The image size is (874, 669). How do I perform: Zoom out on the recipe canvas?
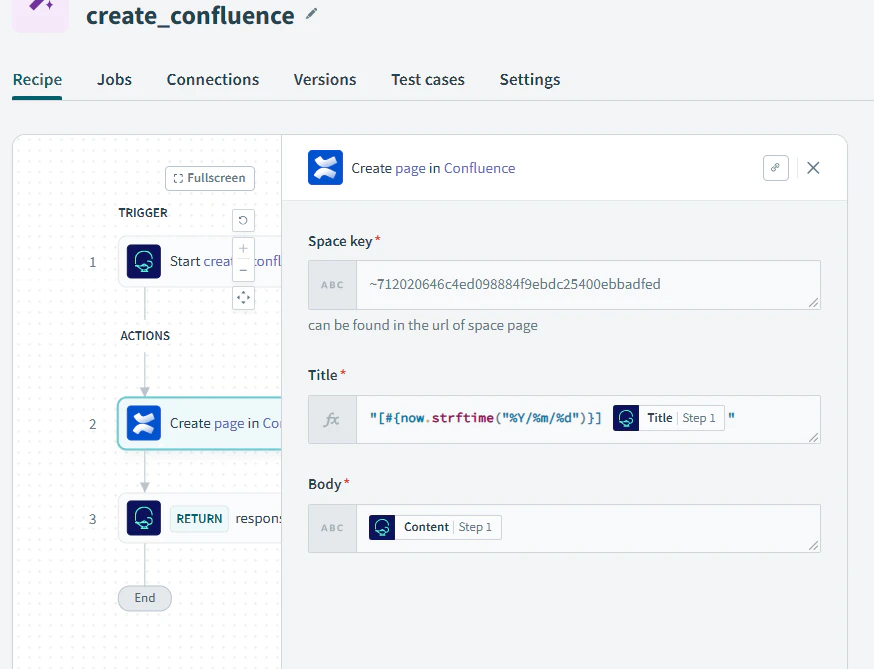243,270
